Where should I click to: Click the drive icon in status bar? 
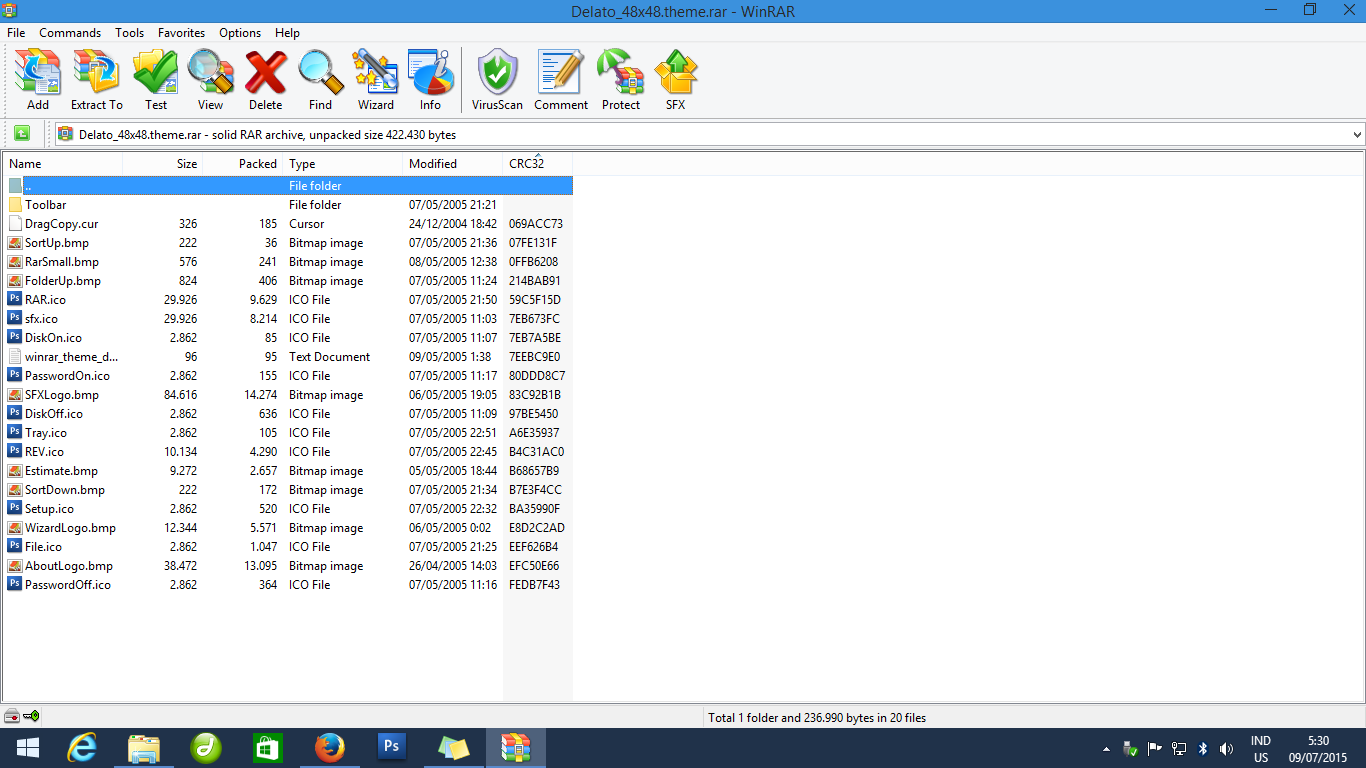(12, 716)
